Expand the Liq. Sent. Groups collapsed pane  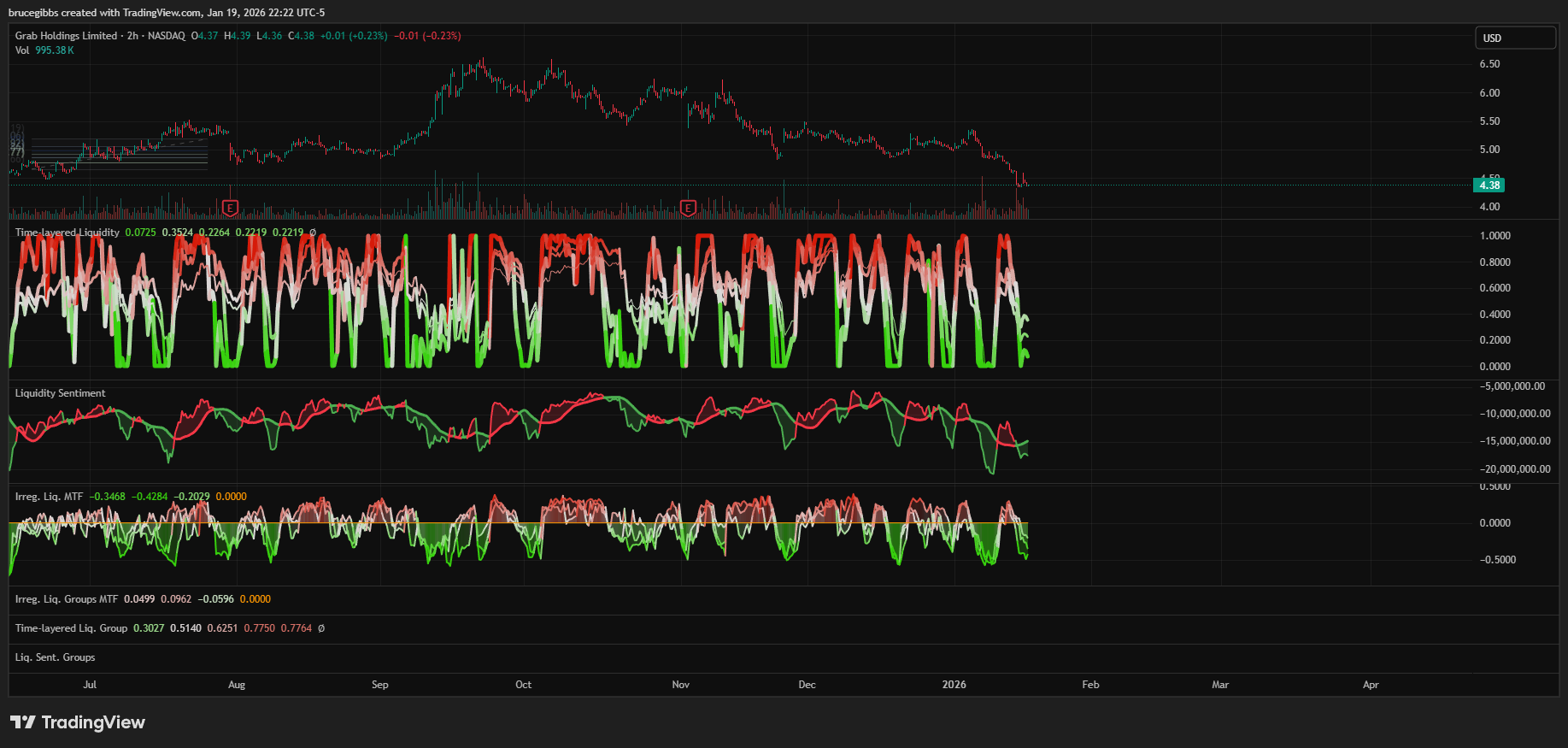pyautogui.click(x=55, y=657)
